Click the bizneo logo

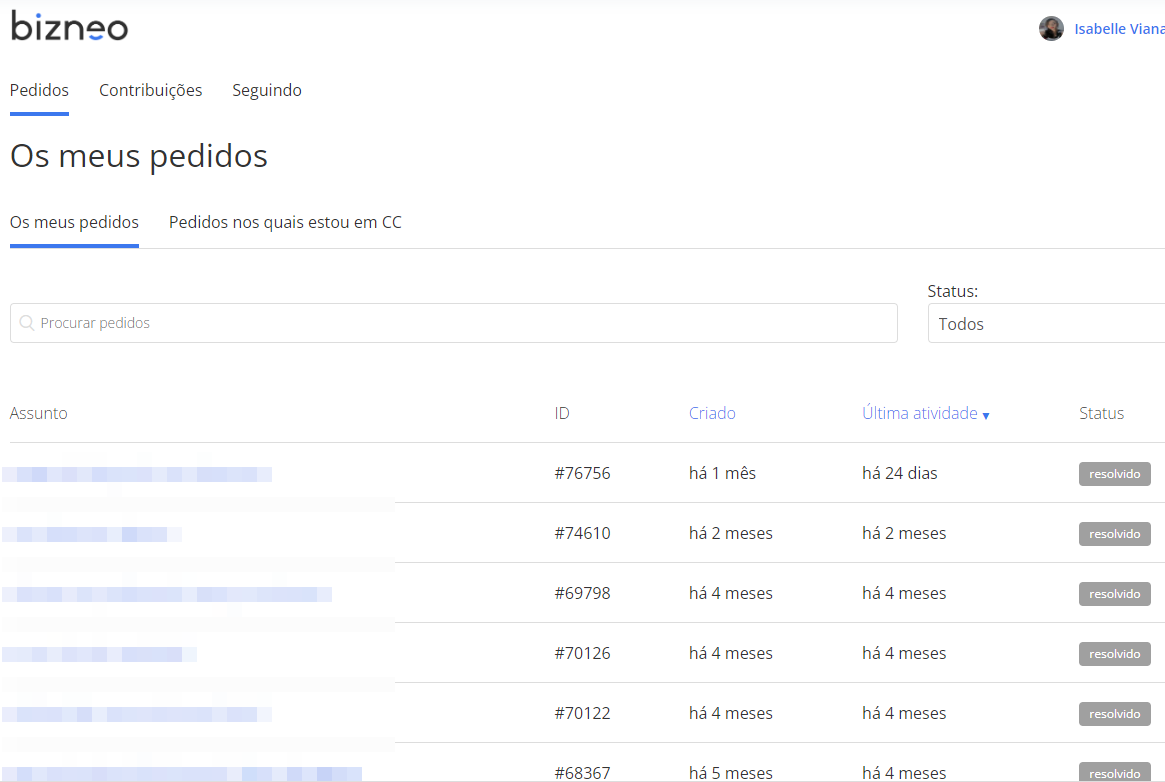(69, 27)
